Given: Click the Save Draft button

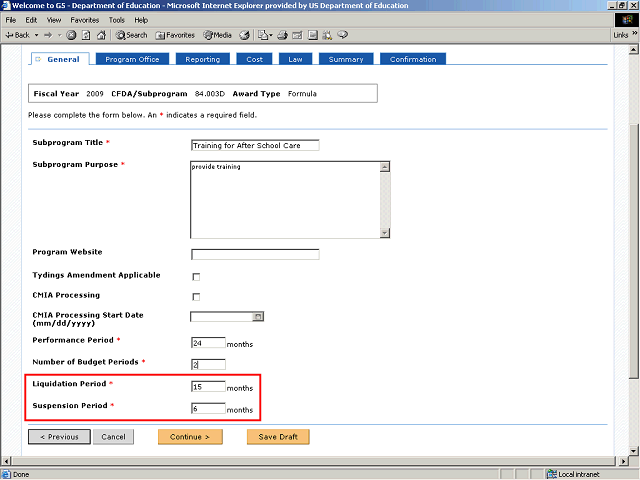Looking at the screenshot, I should (278, 437).
